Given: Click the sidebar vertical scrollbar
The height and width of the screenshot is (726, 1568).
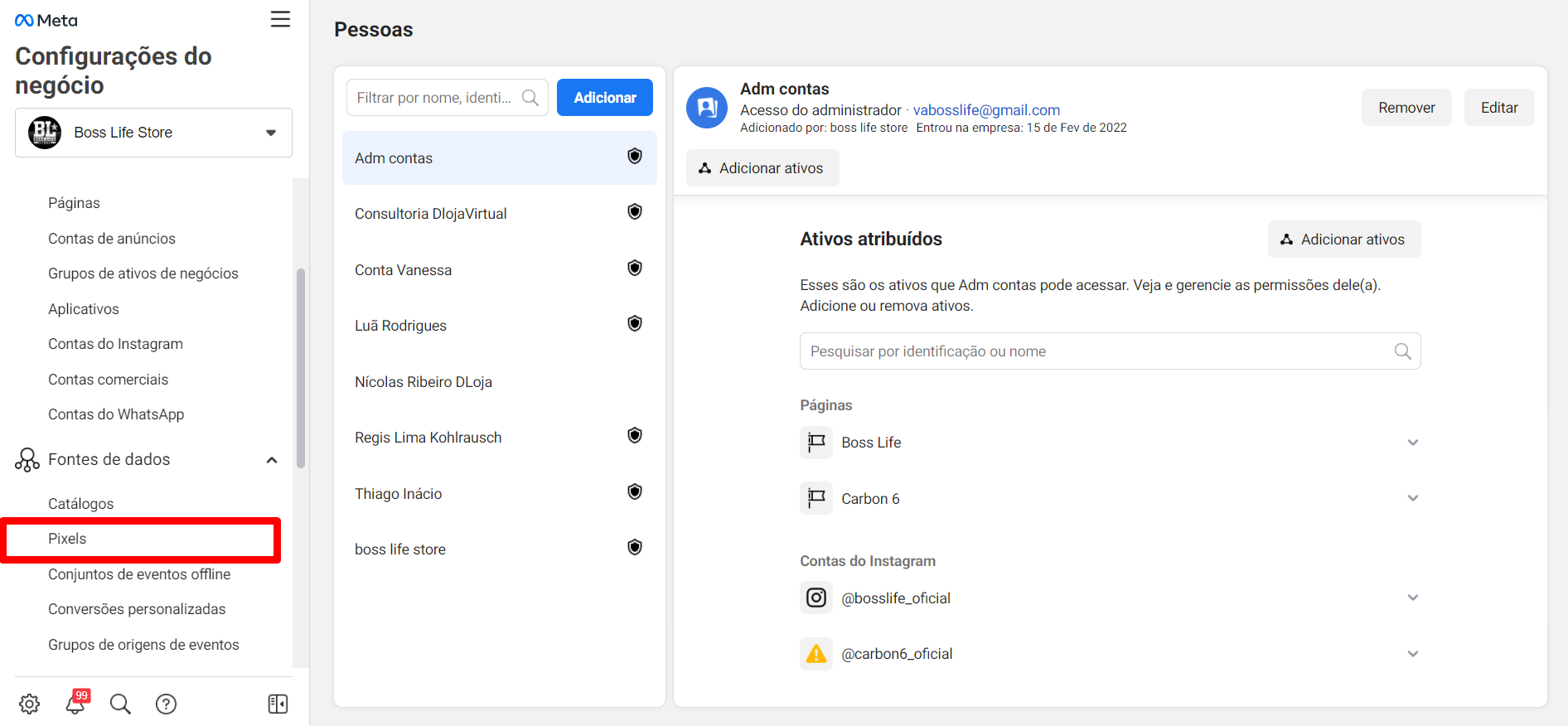Looking at the screenshot, I should (x=301, y=368).
